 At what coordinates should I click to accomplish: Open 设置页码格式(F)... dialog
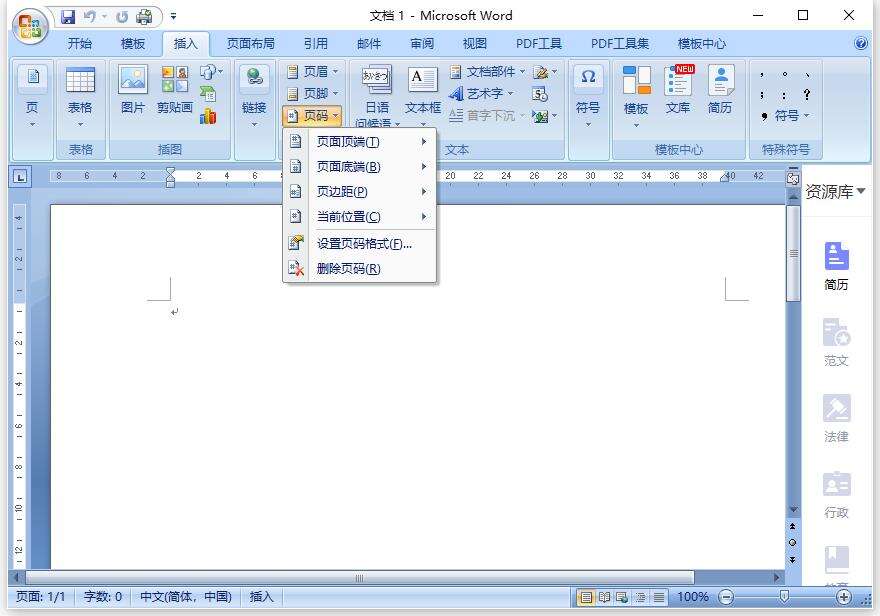pyautogui.click(x=360, y=243)
